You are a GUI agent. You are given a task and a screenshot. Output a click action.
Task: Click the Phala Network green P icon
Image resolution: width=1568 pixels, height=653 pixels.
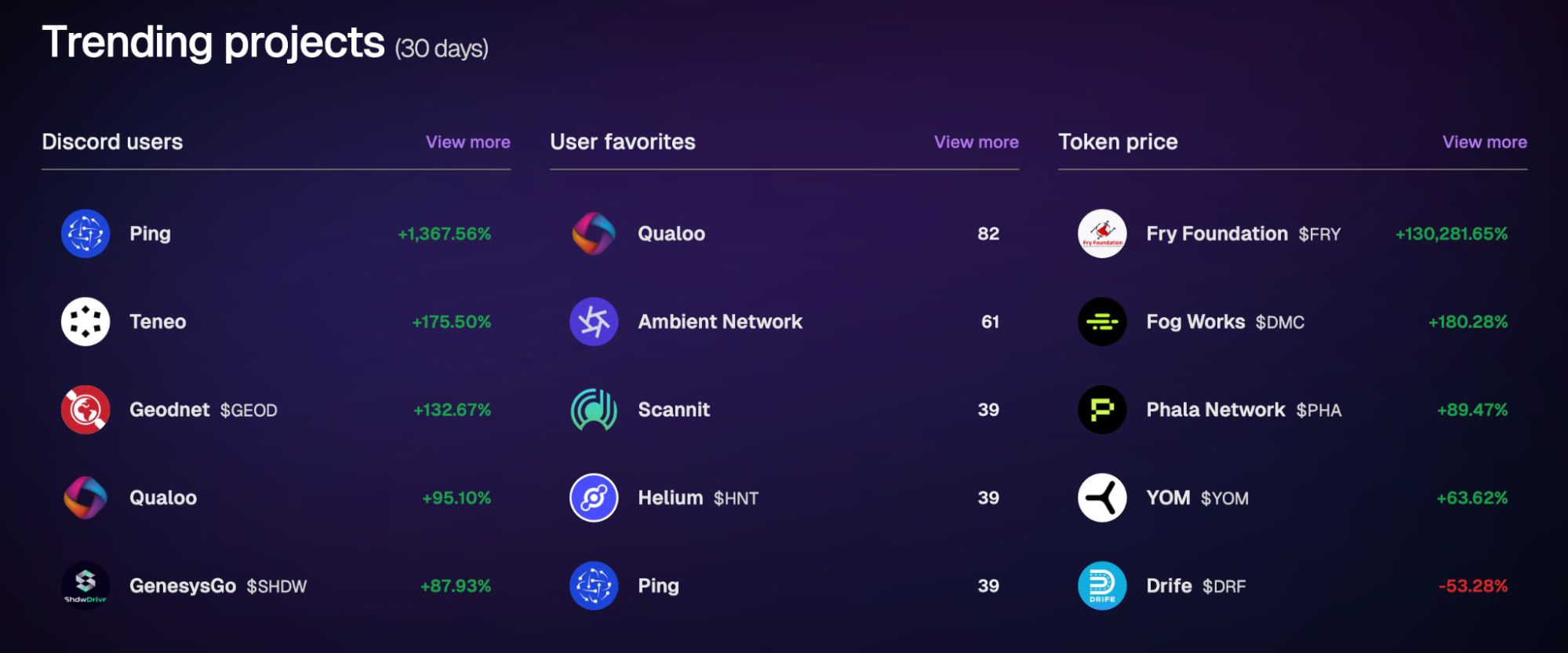click(1102, 410)
